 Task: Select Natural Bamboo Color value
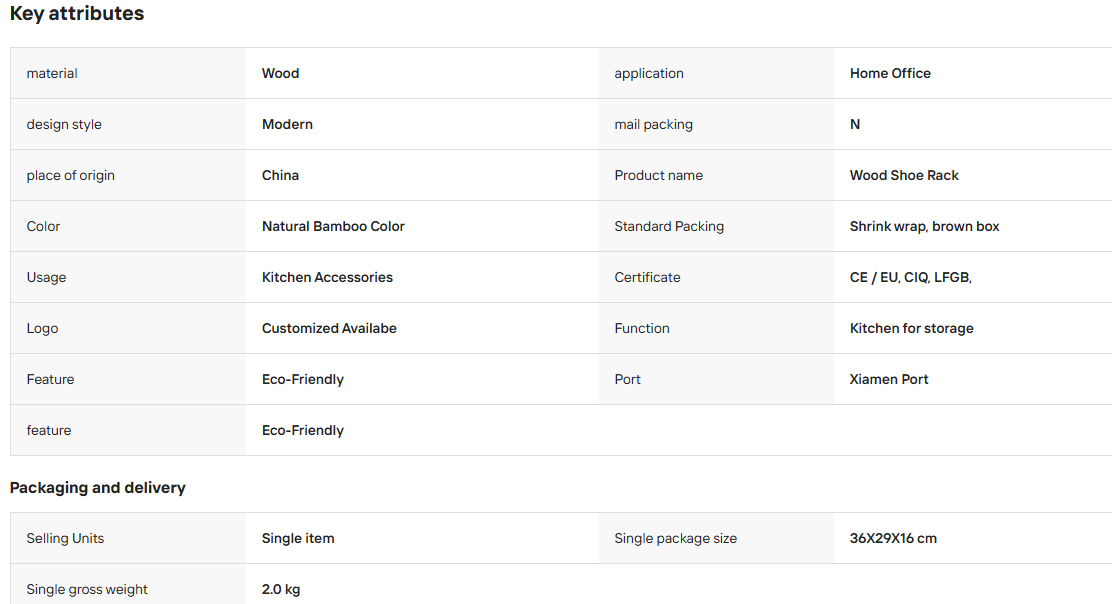[333, 226]
